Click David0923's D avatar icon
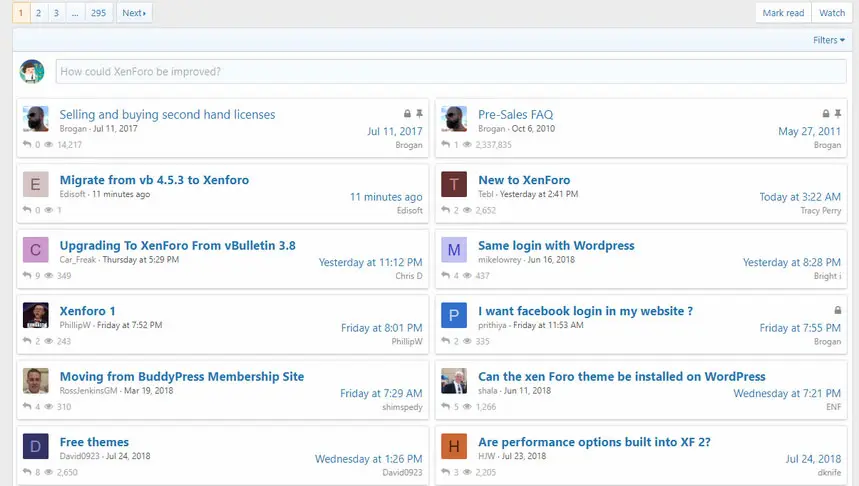The height and width of the screenshot is (486, 859). (x=36, y=446)
